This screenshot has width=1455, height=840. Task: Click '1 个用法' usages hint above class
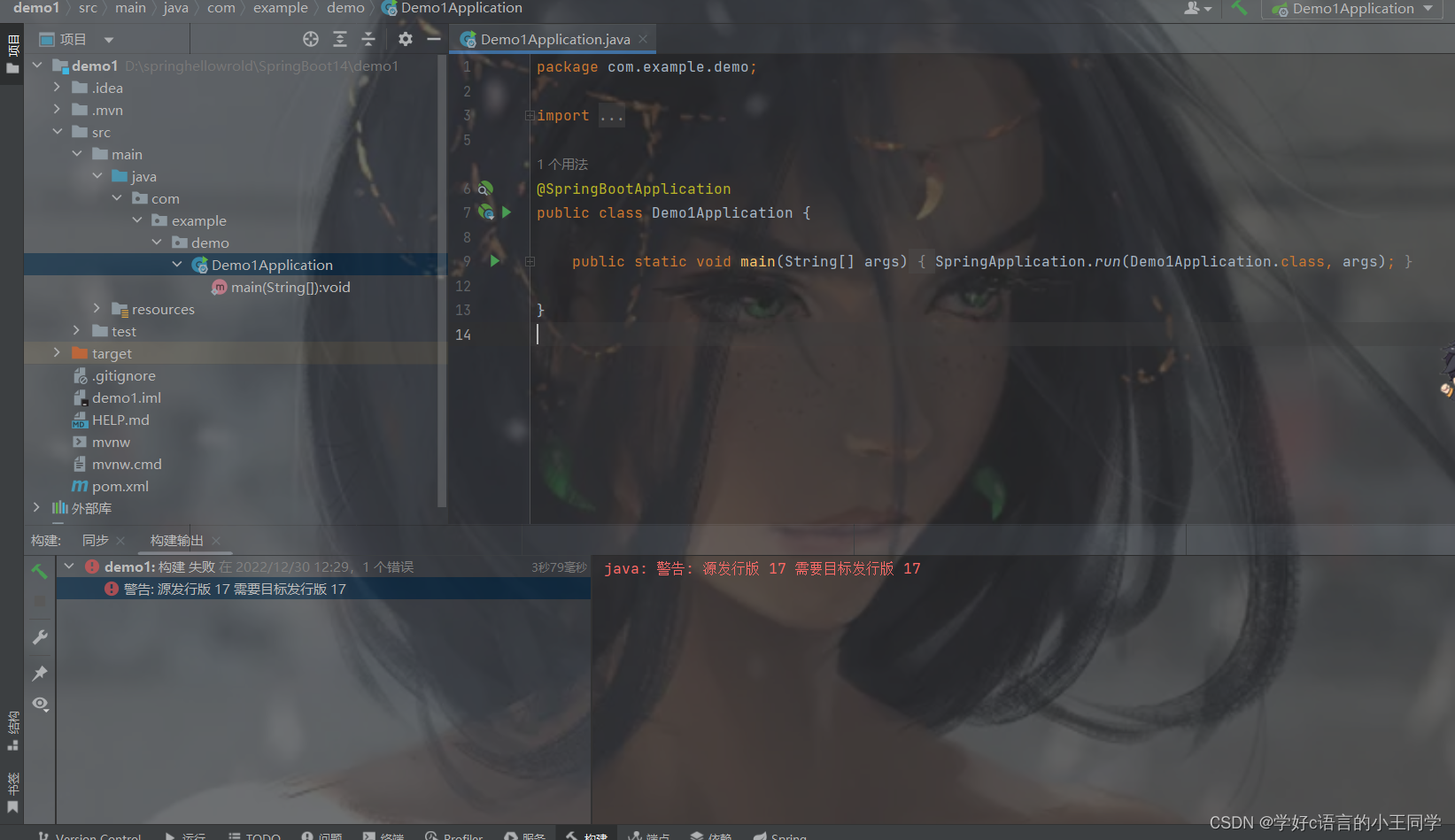(x=562, y=164)
